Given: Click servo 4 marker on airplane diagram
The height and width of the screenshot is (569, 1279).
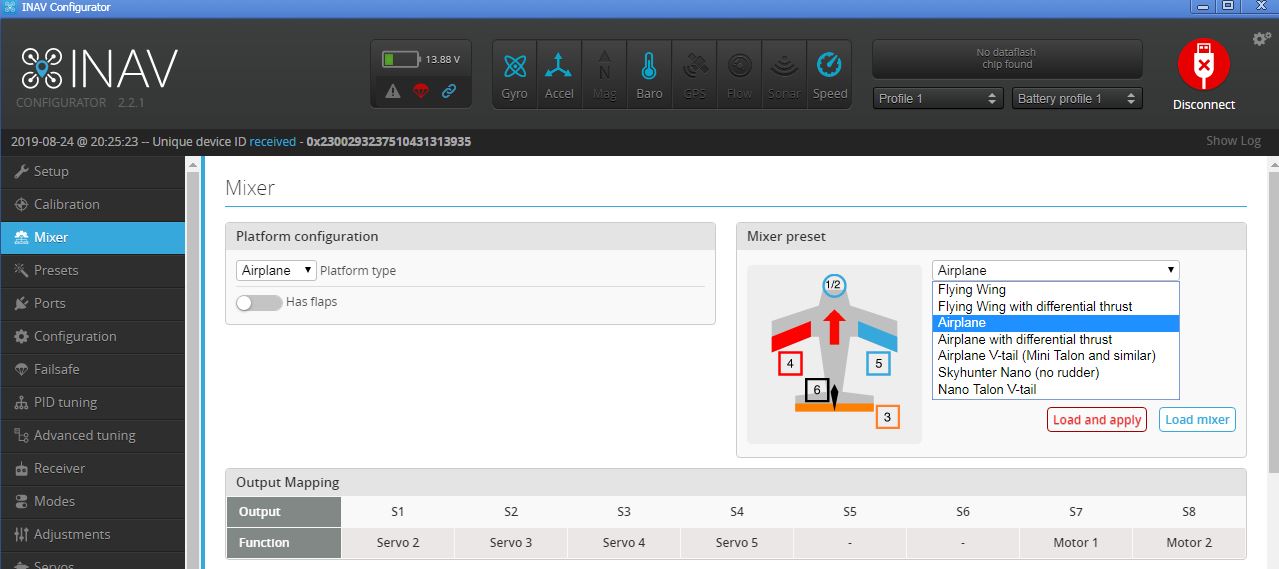Looking at the screenshot, I should (790, 364).
